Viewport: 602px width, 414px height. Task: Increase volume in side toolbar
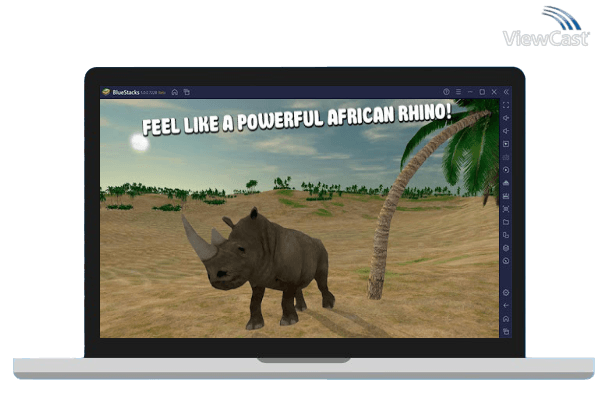506,118
